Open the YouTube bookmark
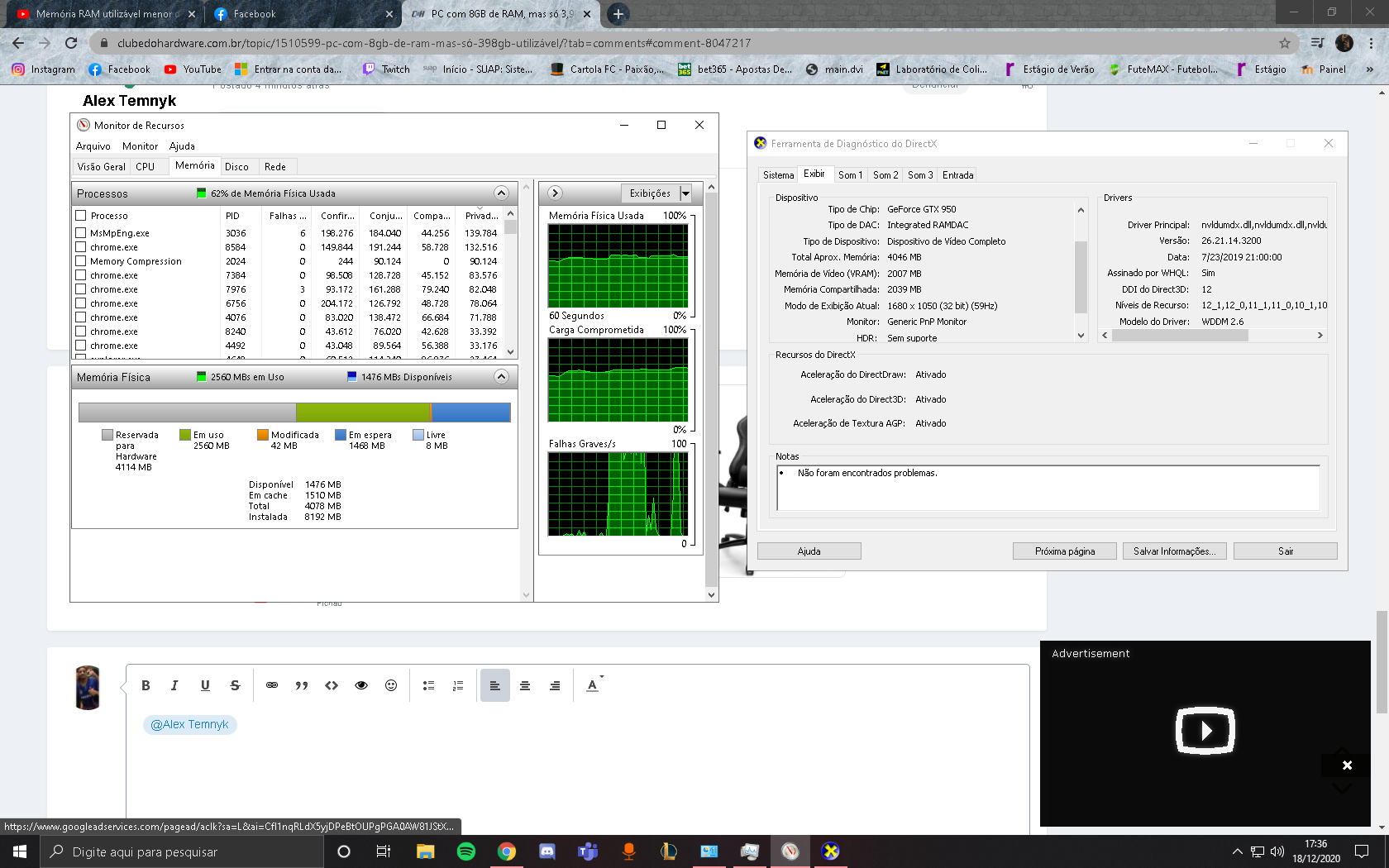 (x=193, y=69)
